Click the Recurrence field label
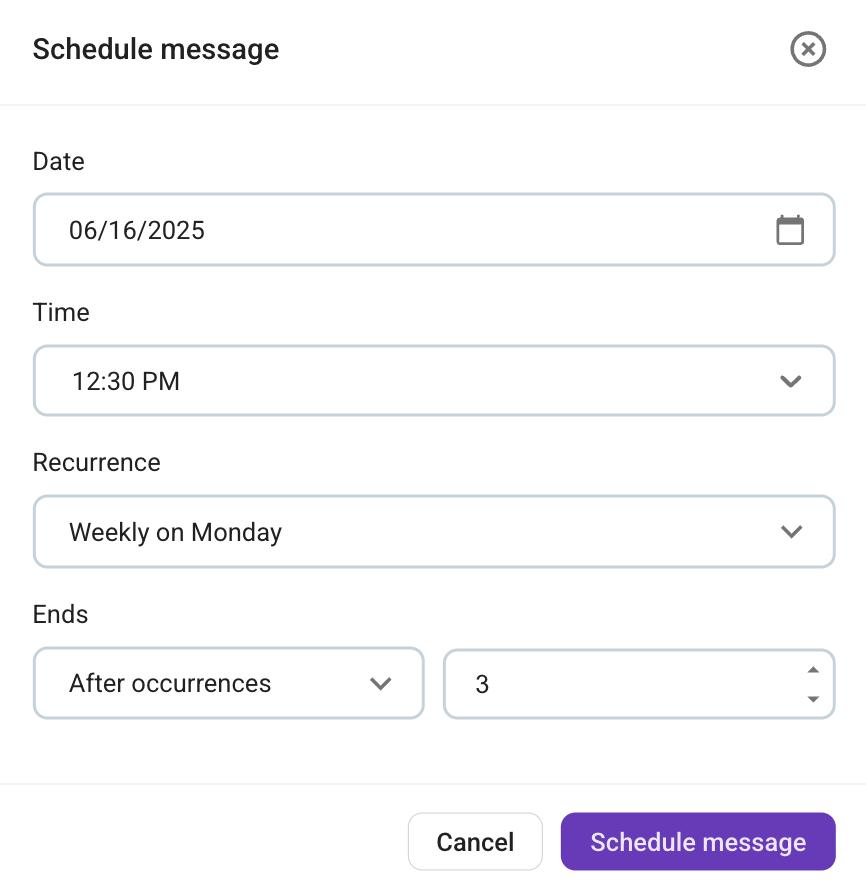The height and width of the screenshot is (894, 866). coord(96,462)
